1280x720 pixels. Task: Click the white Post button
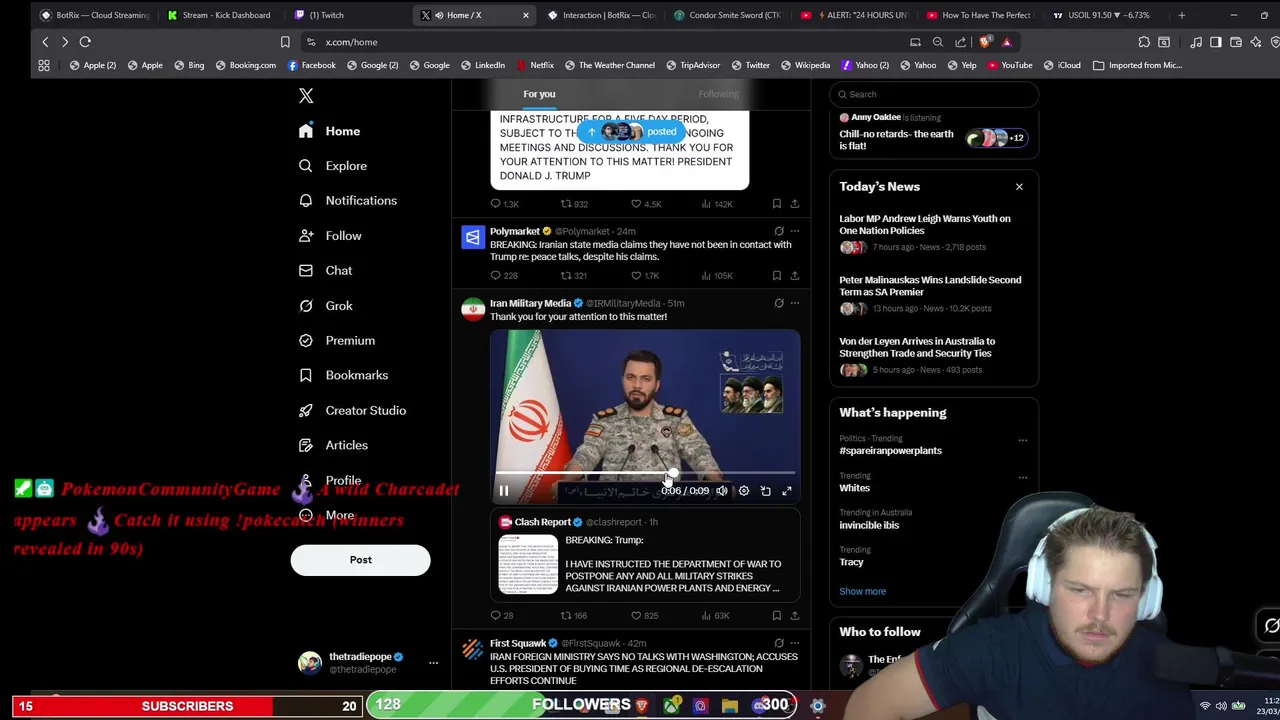pos(360,560)
